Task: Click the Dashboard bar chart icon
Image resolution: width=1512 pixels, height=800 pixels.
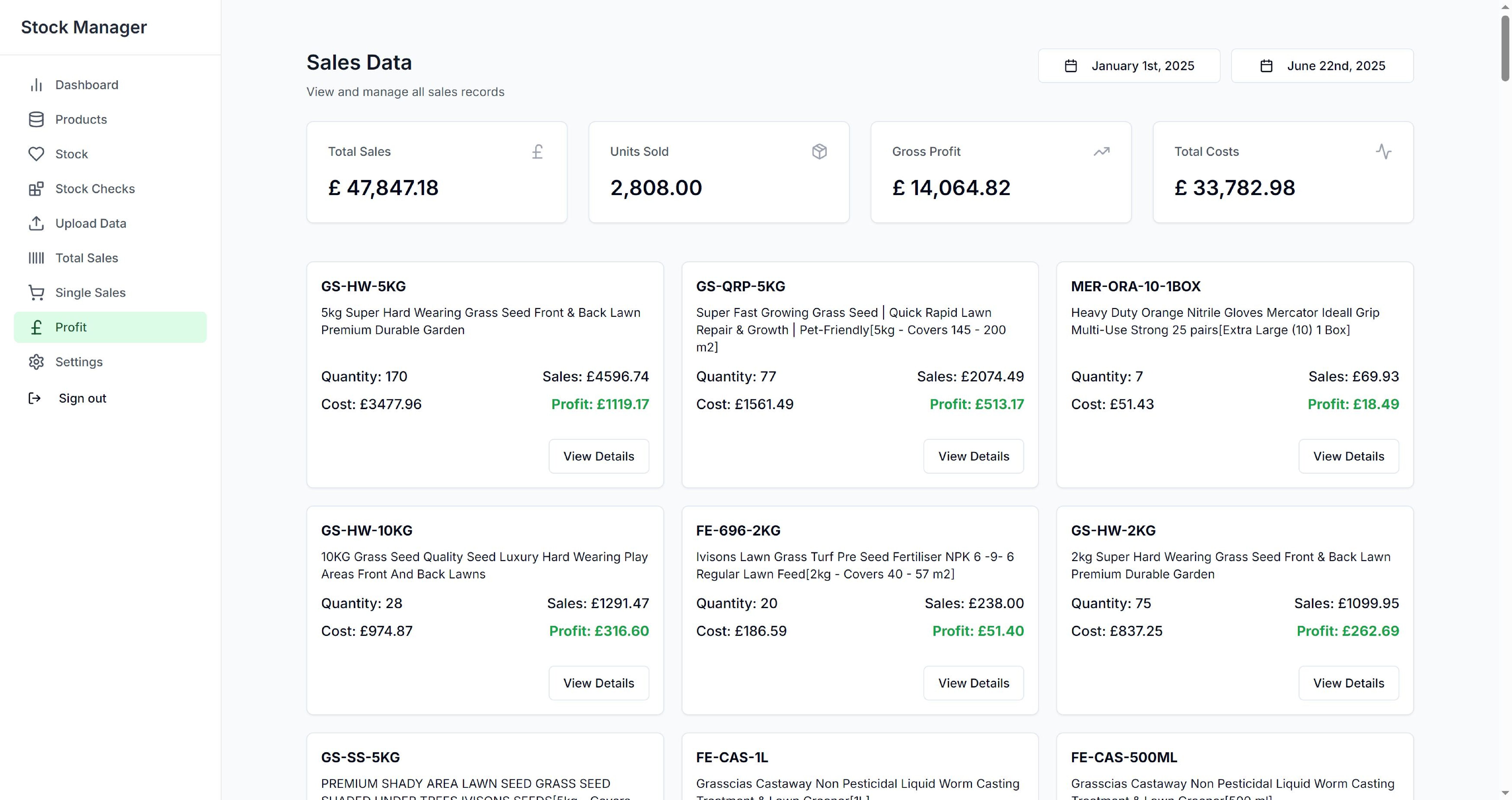Action: pos(37,85)
